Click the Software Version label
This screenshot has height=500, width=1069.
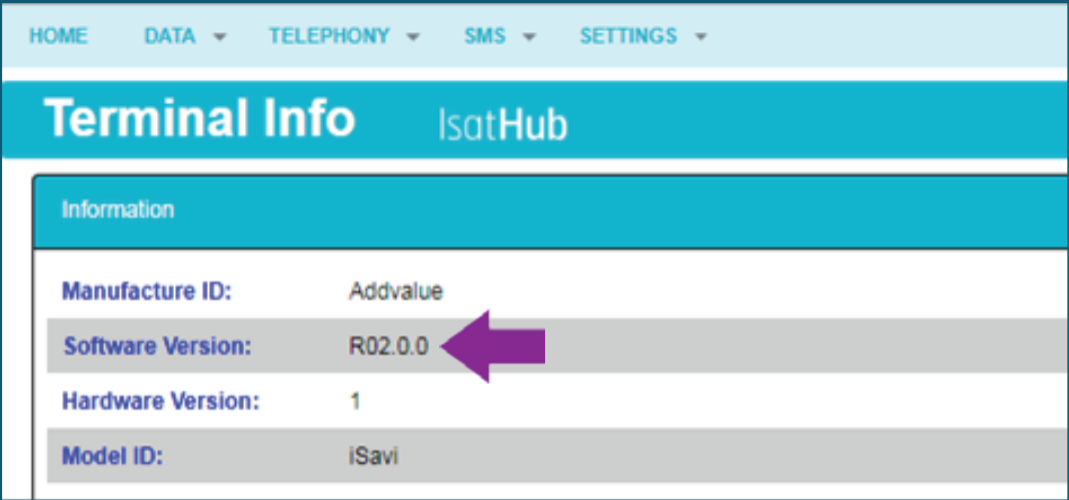158,347
